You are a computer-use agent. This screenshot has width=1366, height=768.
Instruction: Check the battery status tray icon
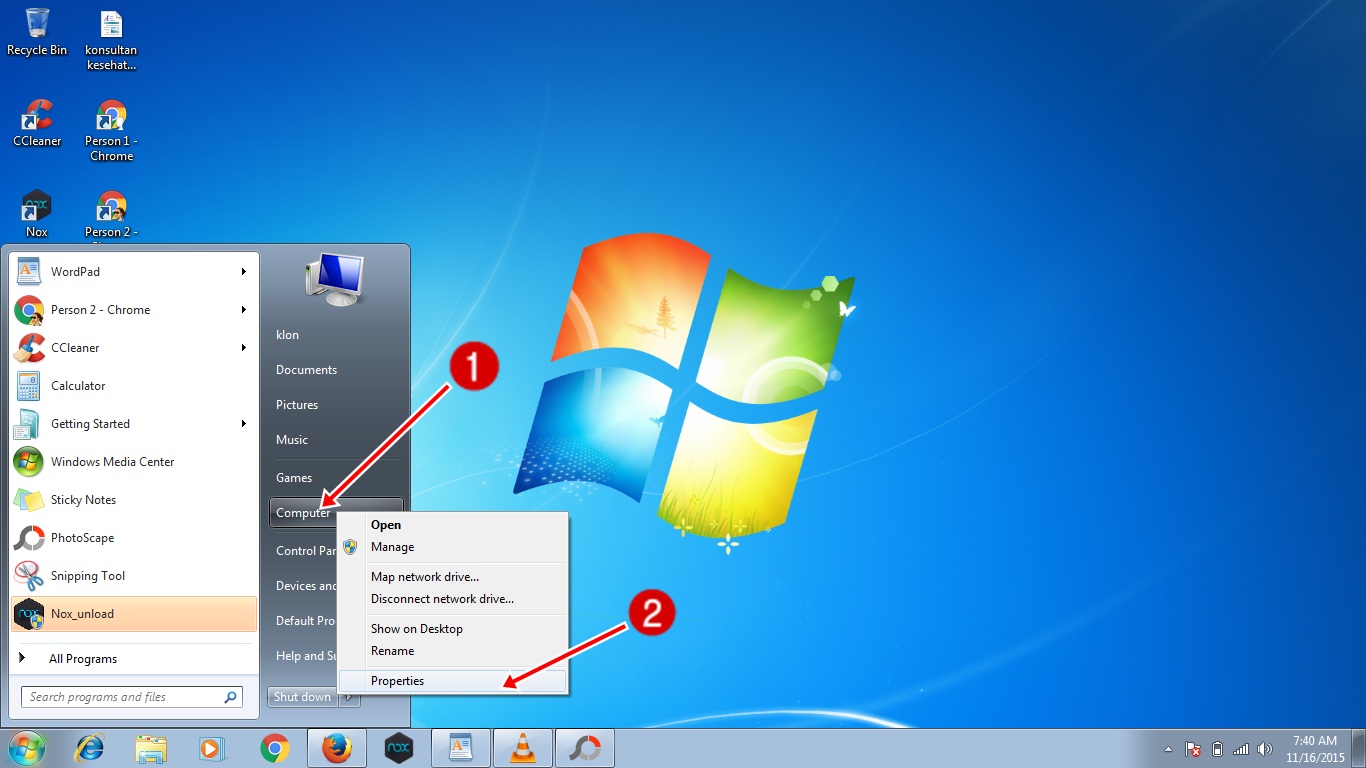(1217, 749)
